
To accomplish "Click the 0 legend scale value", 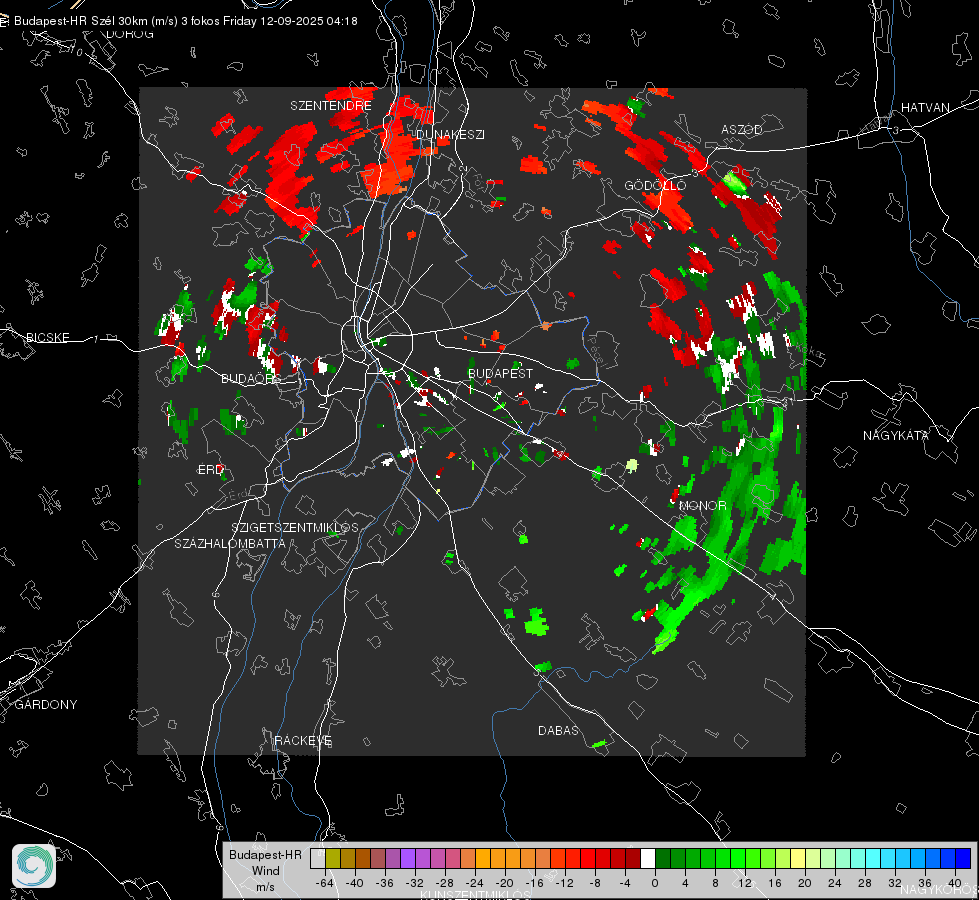I will pos(655,883).
